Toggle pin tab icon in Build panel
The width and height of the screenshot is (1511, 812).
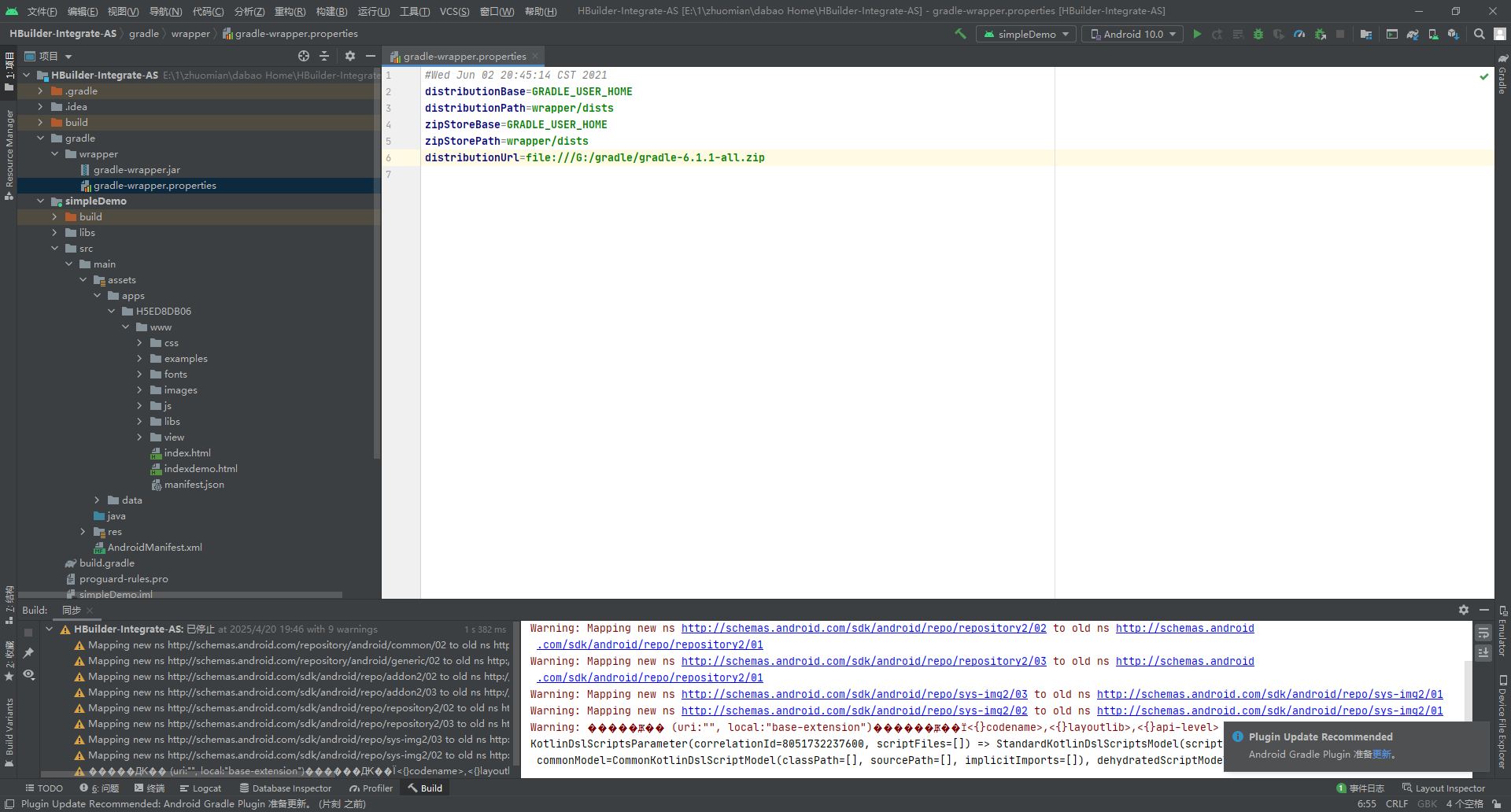(x=29, y=653)
